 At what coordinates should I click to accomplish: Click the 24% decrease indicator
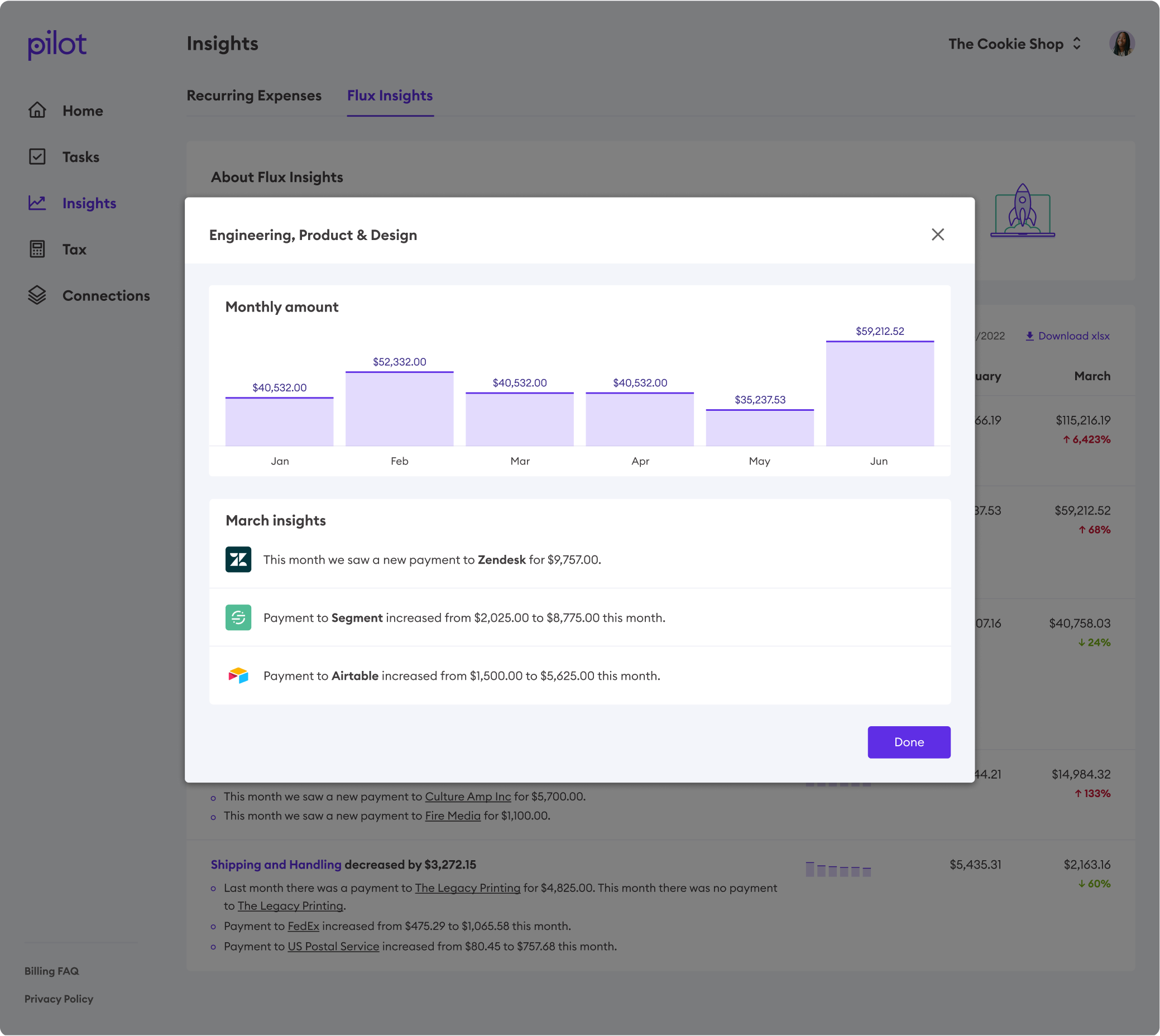(1094, 642)
